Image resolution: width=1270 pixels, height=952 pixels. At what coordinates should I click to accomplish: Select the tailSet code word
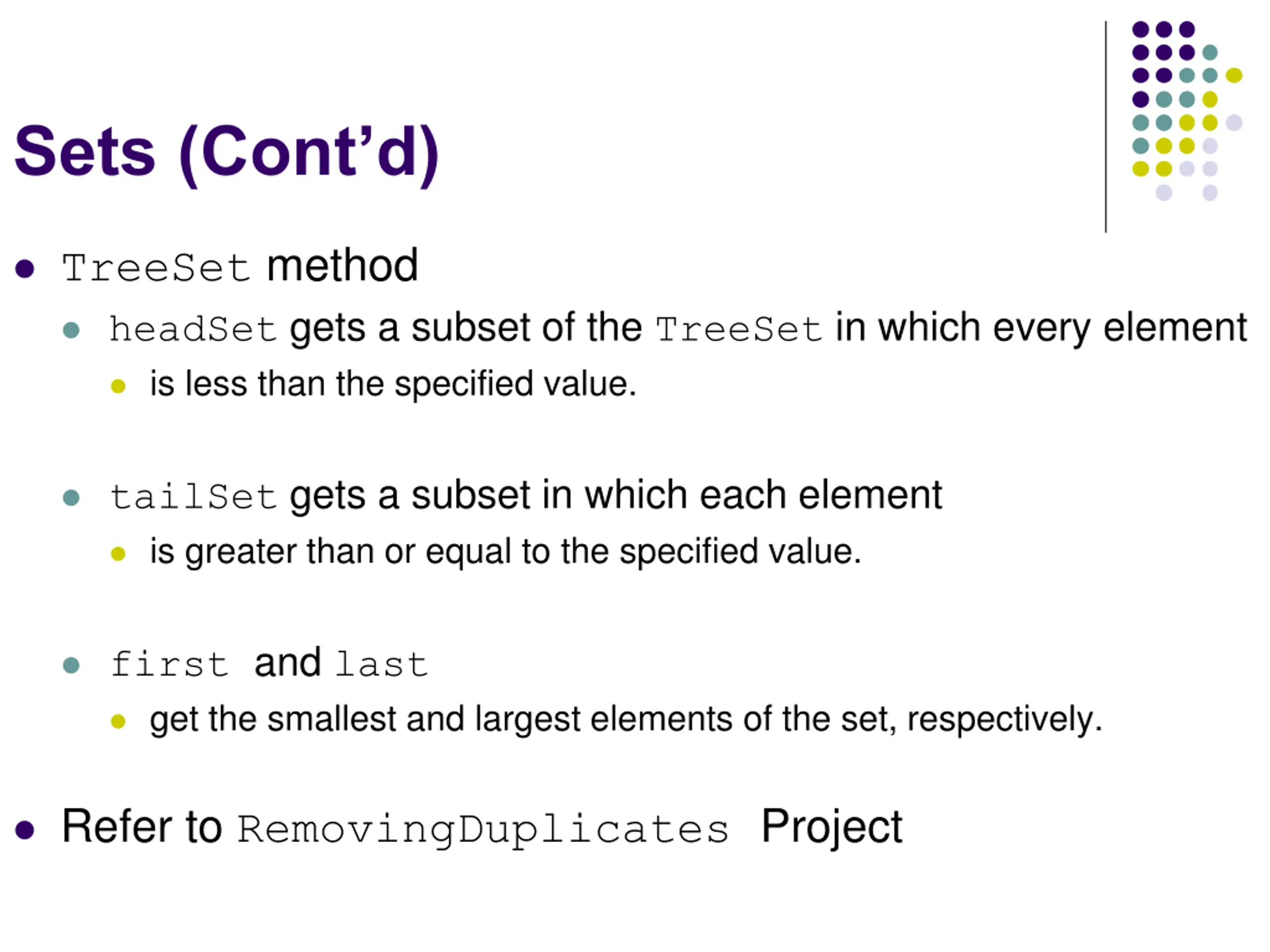click(x=193, y=497)
